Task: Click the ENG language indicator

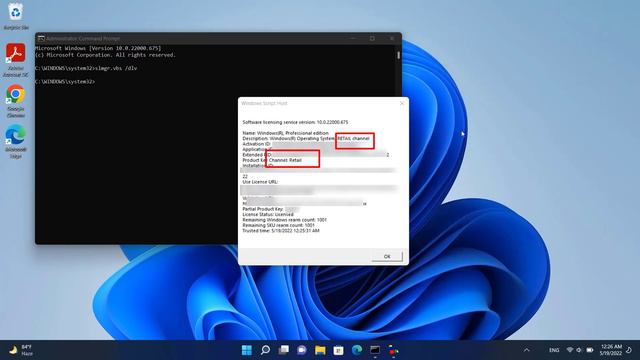Action: (x=554, y=350)
